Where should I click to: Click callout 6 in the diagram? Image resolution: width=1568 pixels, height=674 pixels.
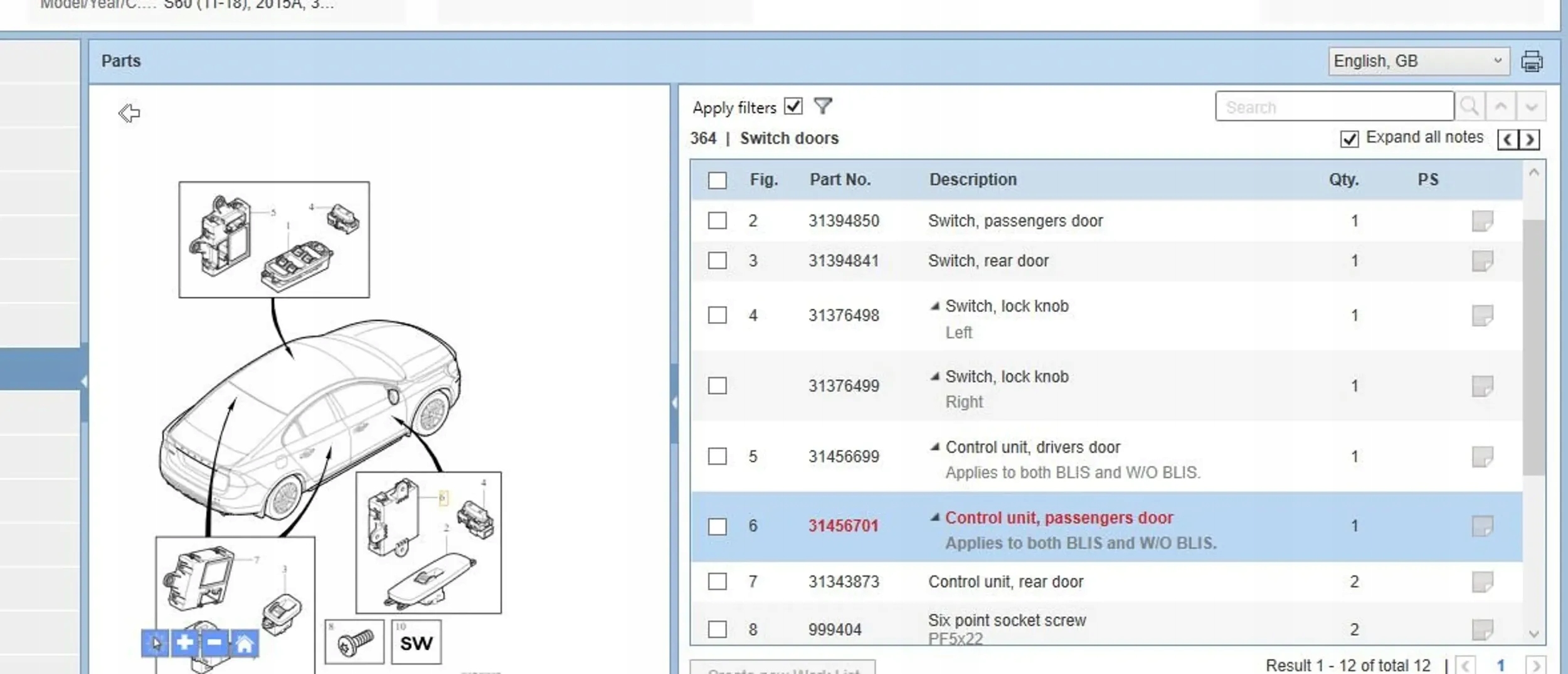[442, 498]
